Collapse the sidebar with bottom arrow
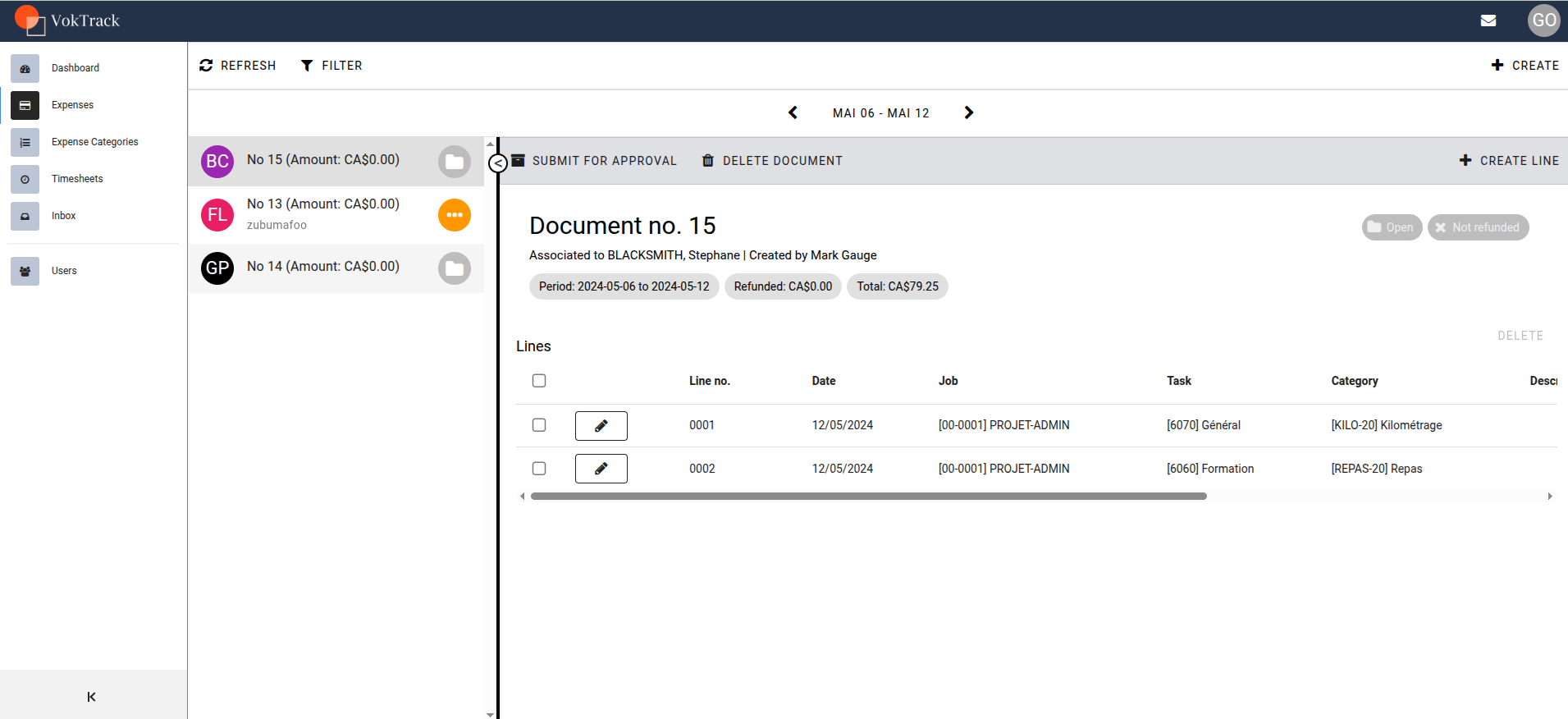The image size is (1568, 719). click(x=92, y=697)
